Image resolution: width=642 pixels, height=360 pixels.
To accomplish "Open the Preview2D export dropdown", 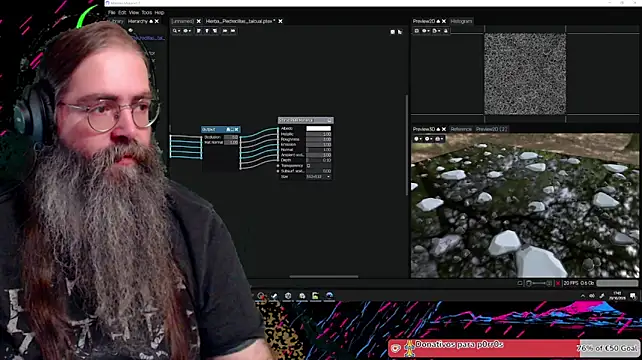I will (x=436, y=31).
